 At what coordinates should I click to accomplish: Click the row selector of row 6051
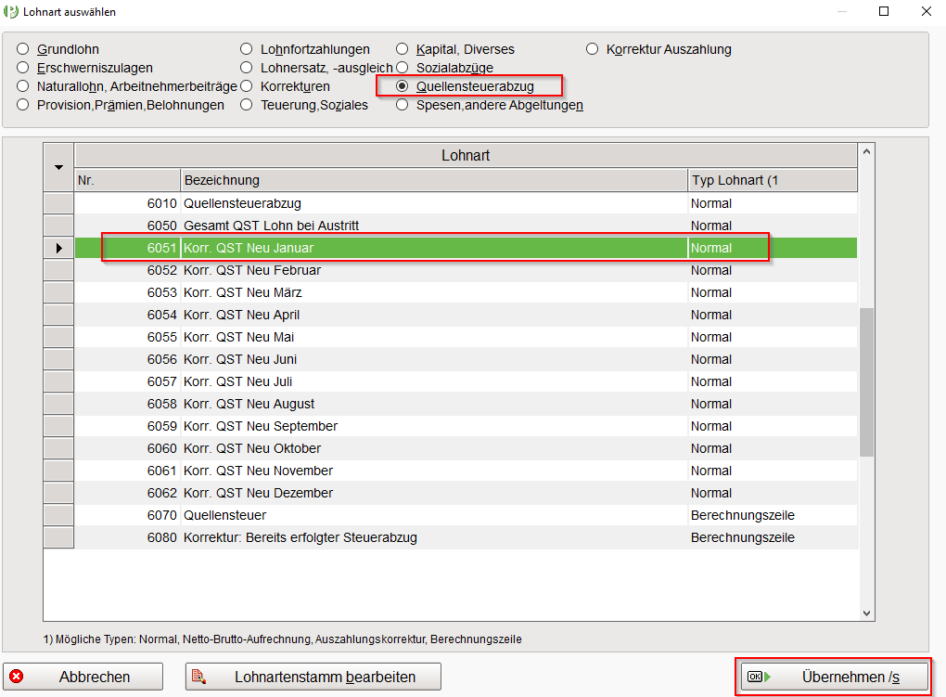(x=59, y=248)
